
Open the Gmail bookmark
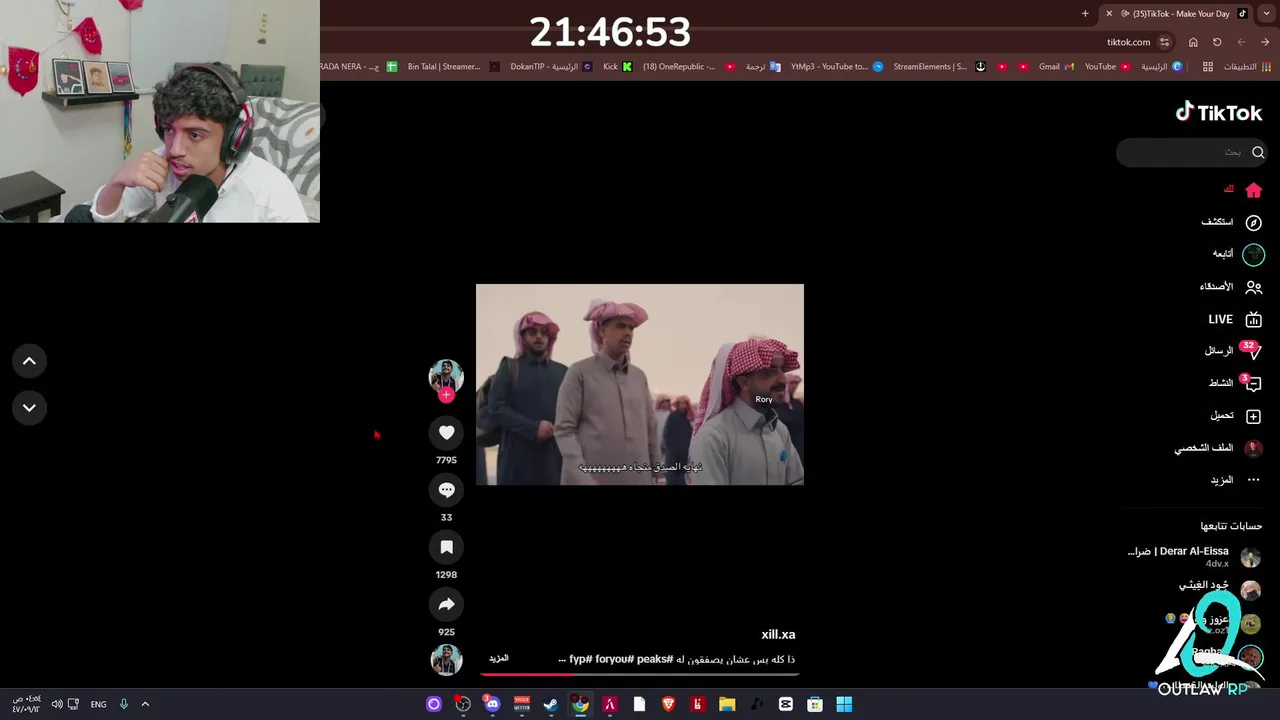tap(1055, 67)
